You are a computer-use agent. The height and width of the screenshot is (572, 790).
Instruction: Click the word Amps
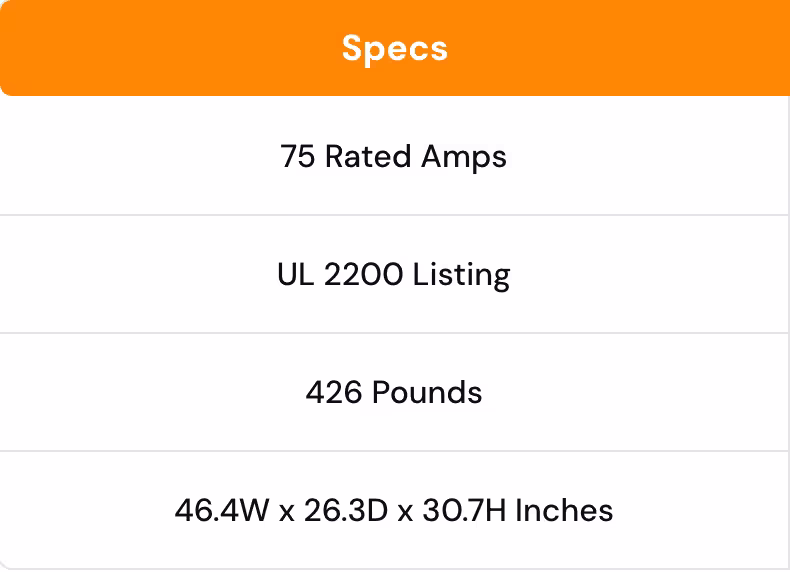[463, 157]
